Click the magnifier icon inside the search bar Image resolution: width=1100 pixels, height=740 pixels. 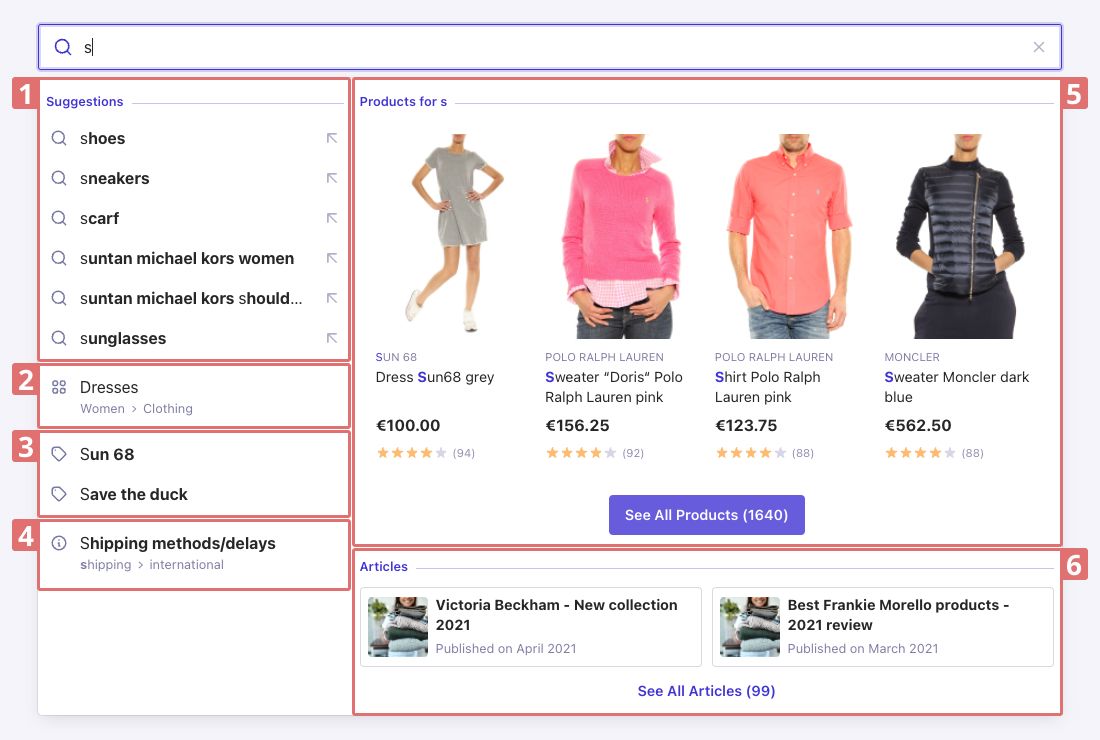pyautogui.click(x=63, y=47)
